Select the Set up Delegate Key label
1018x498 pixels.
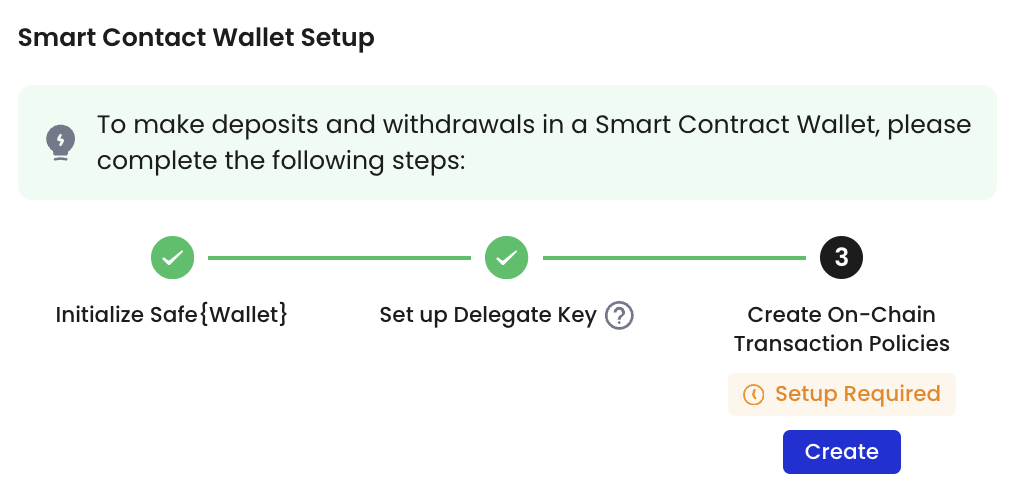[488, 316]
